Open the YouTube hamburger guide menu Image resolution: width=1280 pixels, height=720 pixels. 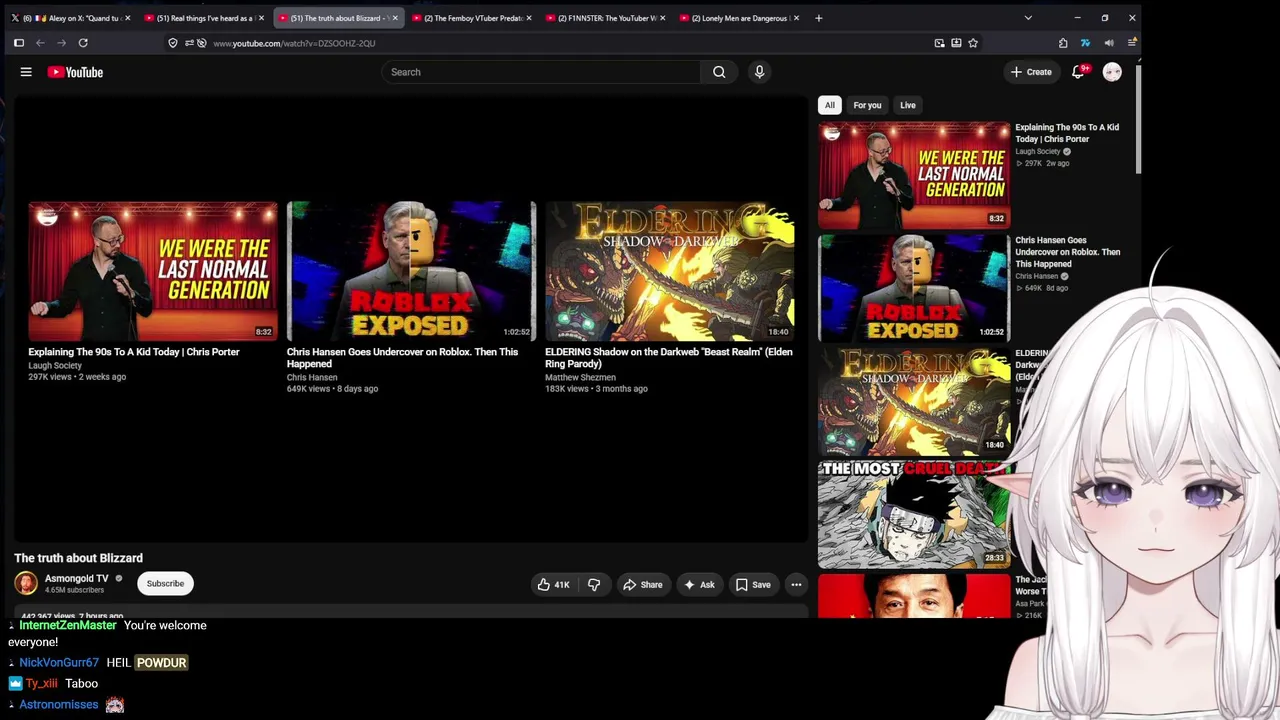[x=26, y=72]
